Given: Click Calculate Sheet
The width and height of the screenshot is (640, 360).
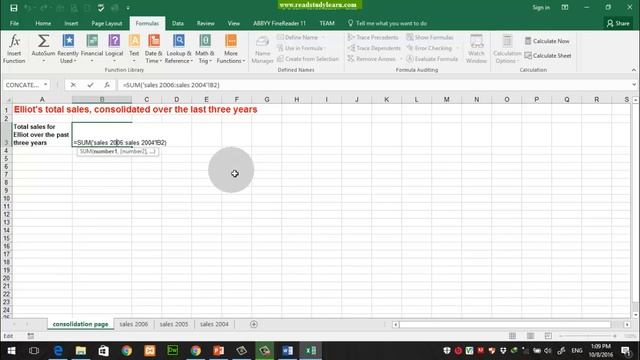Looking at the screenshot, I should [x=548, y=56].
